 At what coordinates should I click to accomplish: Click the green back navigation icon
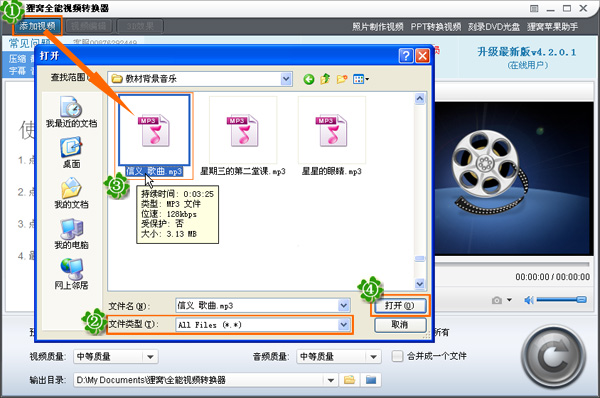point(309,79)
